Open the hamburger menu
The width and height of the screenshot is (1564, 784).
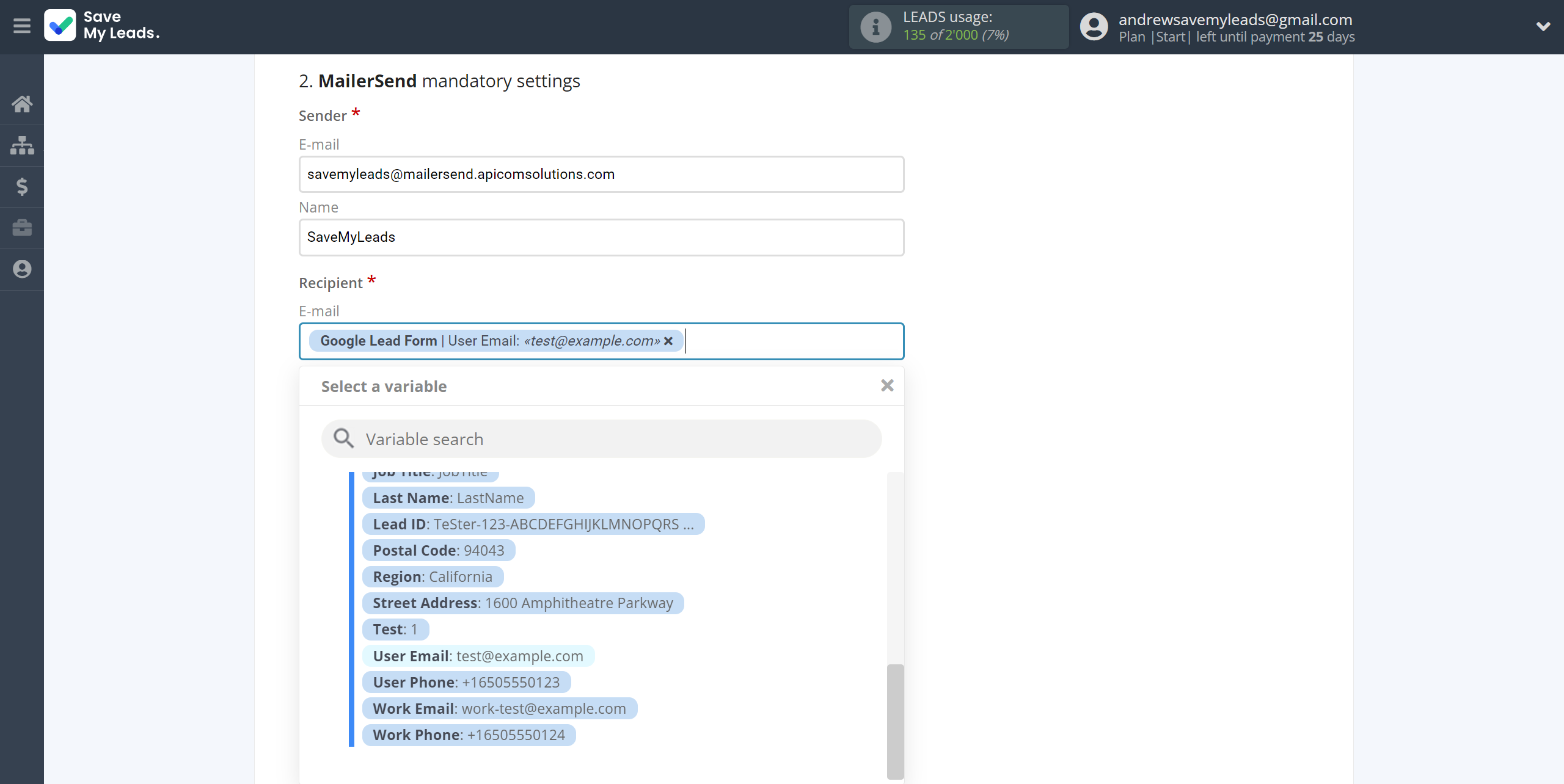[x=22, y=26]
